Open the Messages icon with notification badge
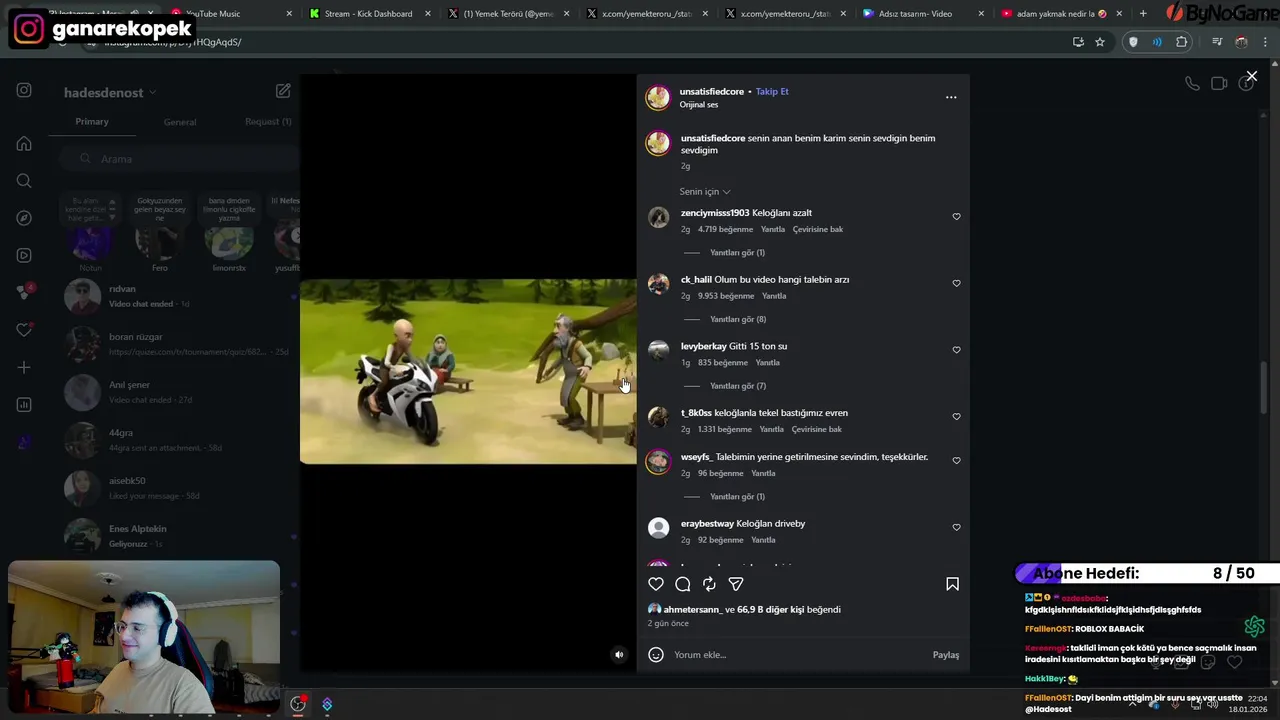Screen dimensions: 1280x720 point(24,292)
